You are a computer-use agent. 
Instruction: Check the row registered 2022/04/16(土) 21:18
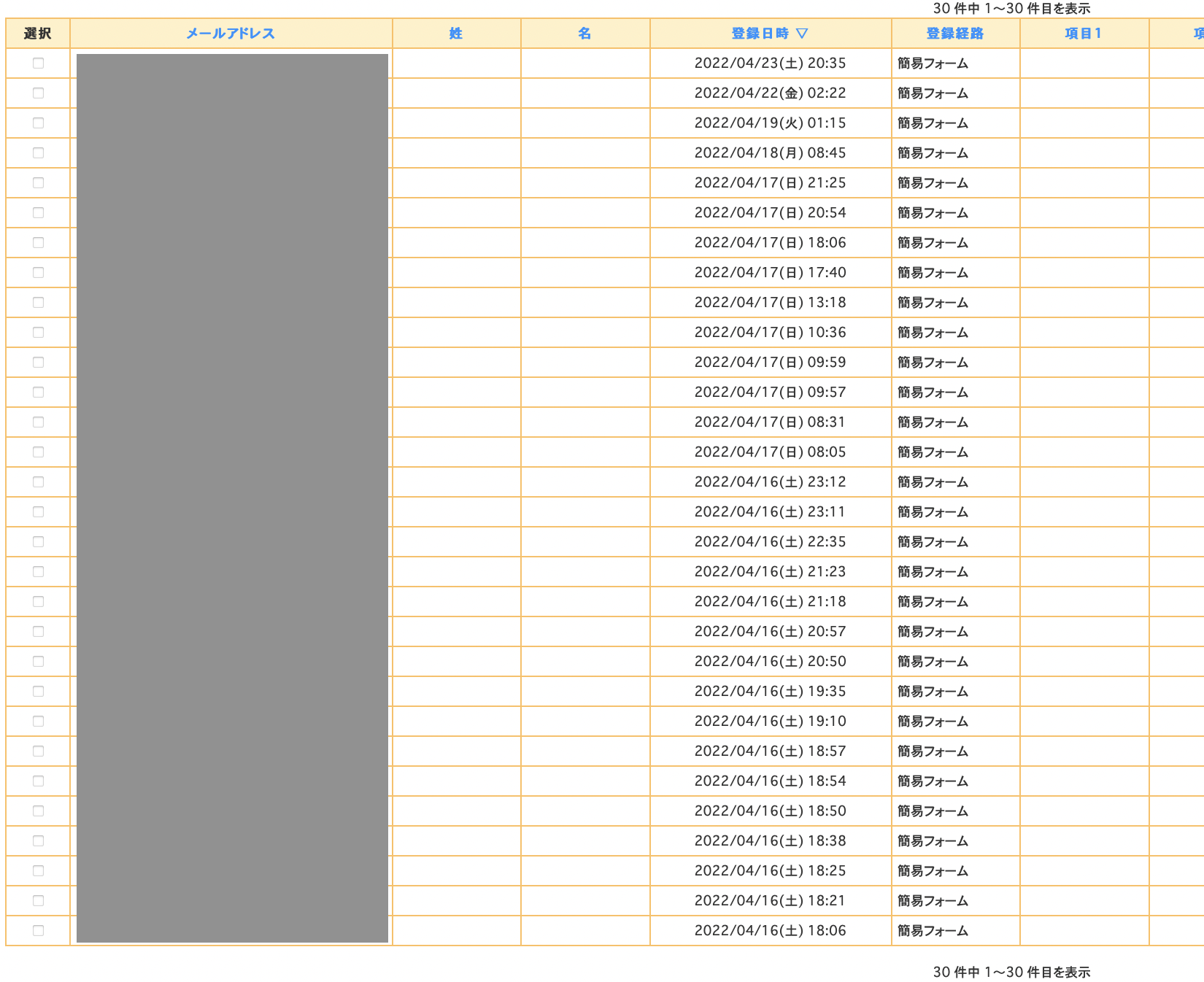click(x=39, y=602)
